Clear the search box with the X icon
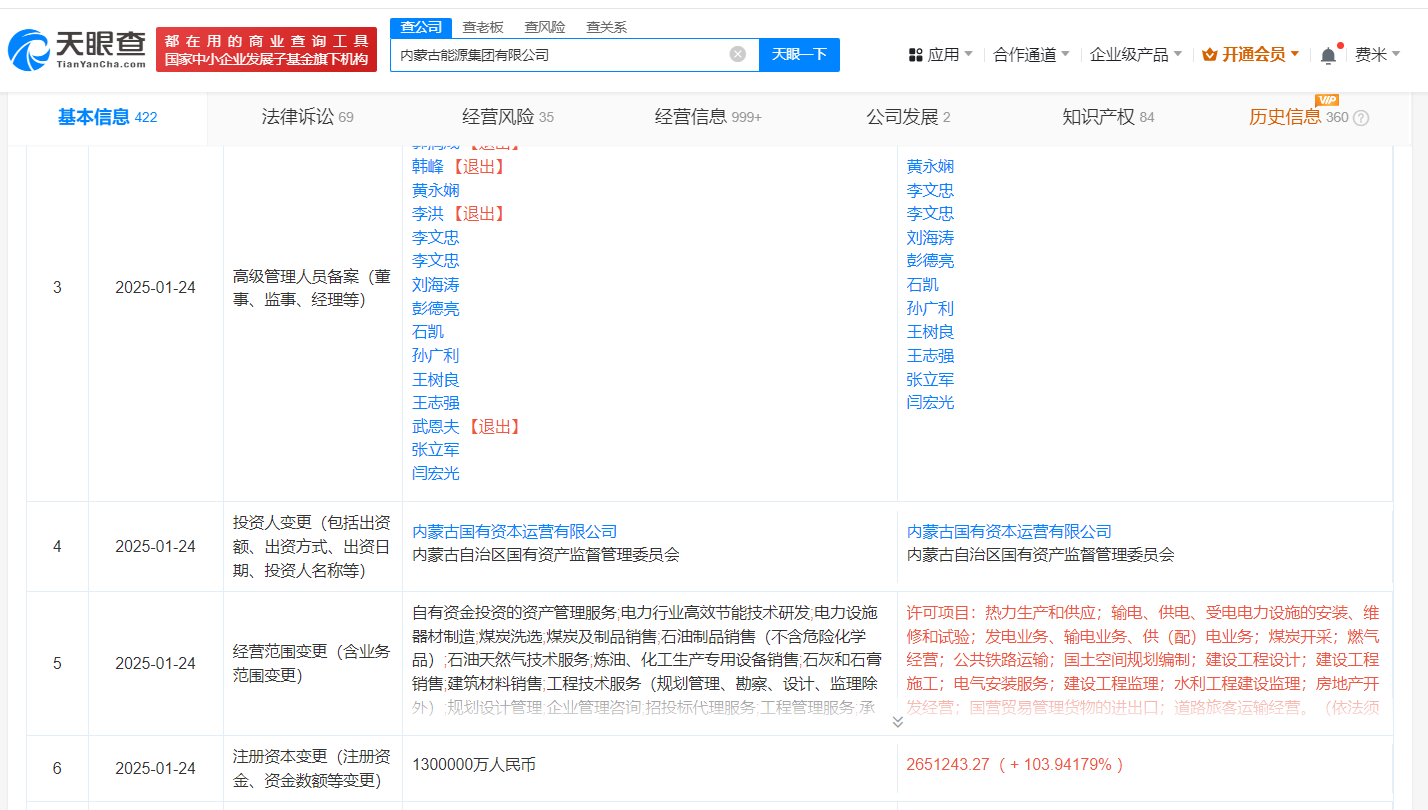 [x=738, y=54]
